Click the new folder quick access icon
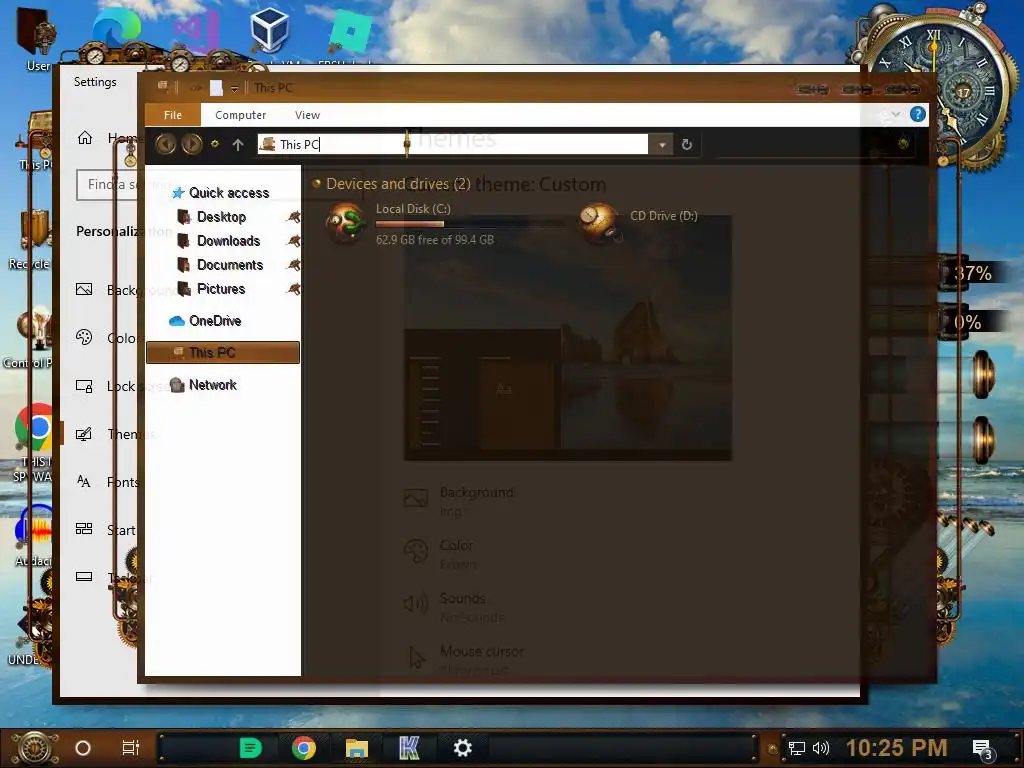The image size is (1024, 768). (x=216, y=88)
